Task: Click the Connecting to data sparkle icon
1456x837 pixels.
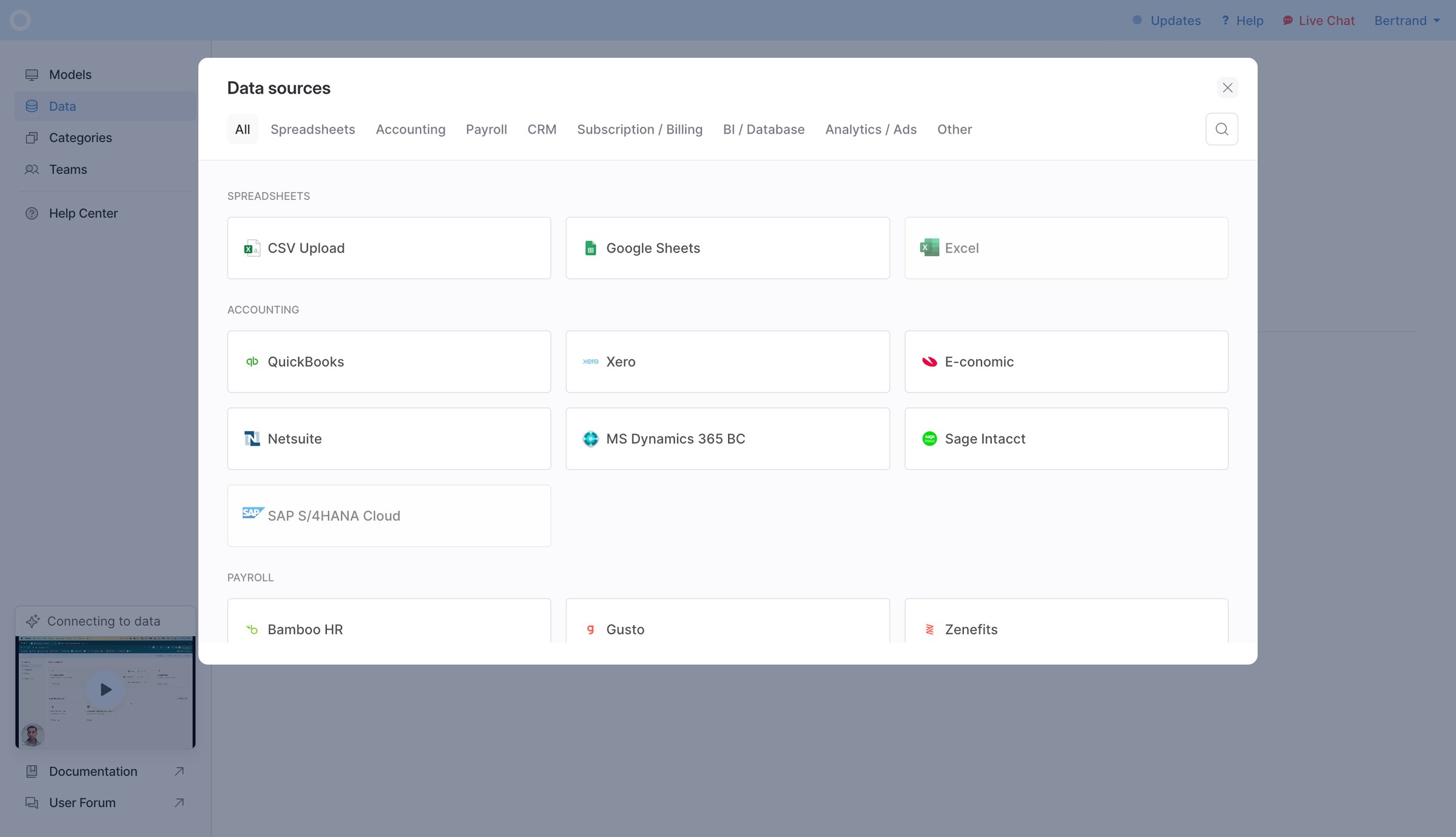Action: click(x=33, y=620)
